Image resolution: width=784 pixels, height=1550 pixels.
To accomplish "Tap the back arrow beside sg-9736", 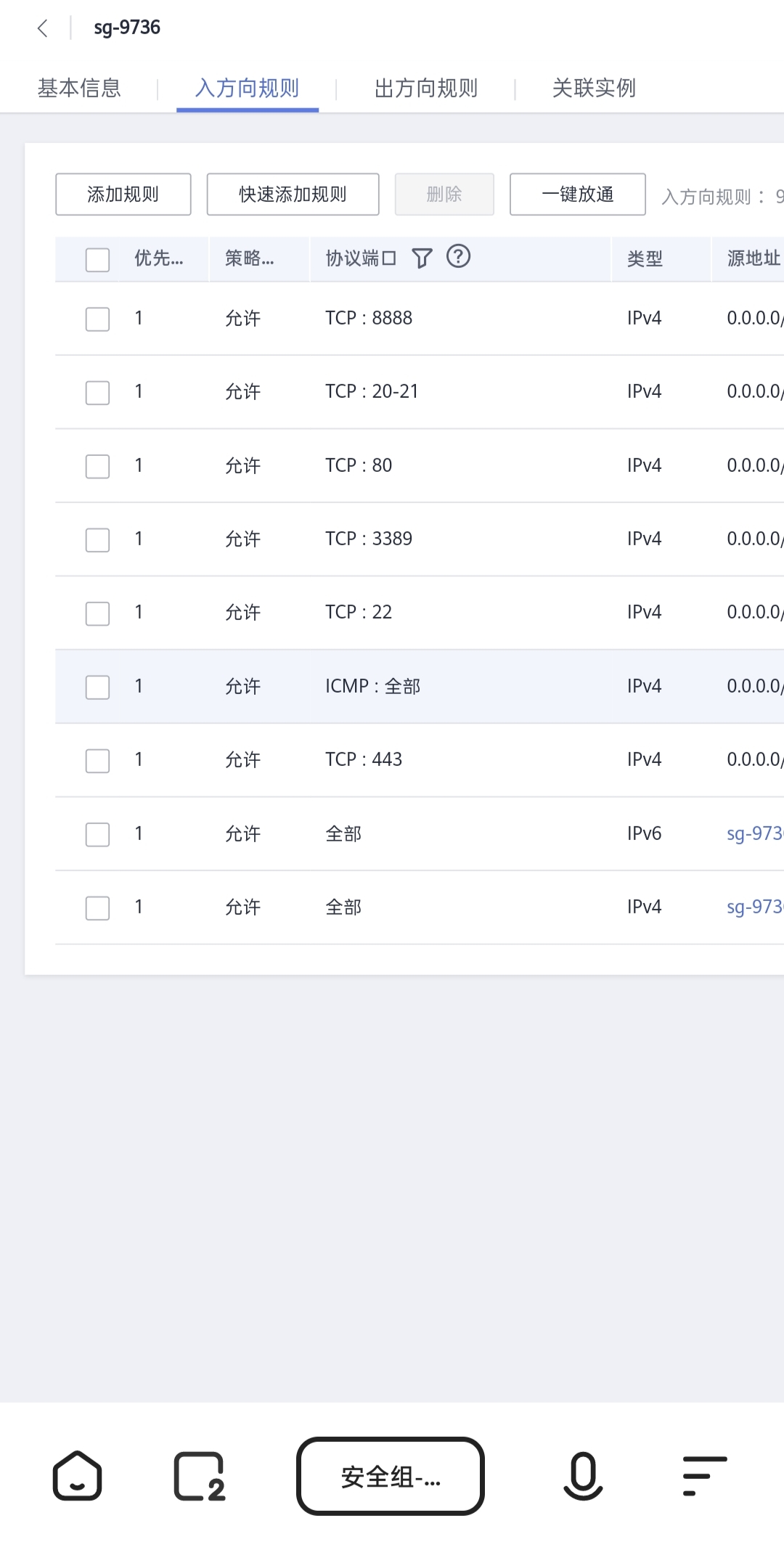I will point(43,28).
